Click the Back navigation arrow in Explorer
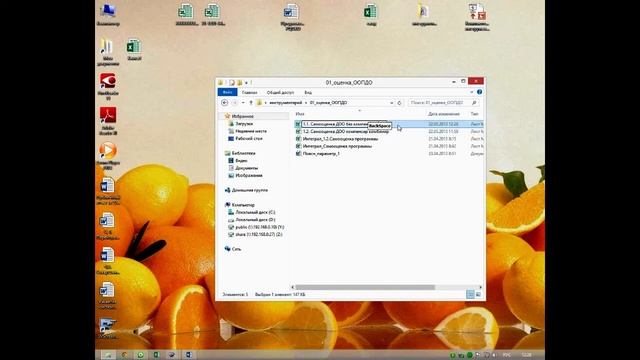640x360 pixels. pyautogui.click(x=224, y=103)
